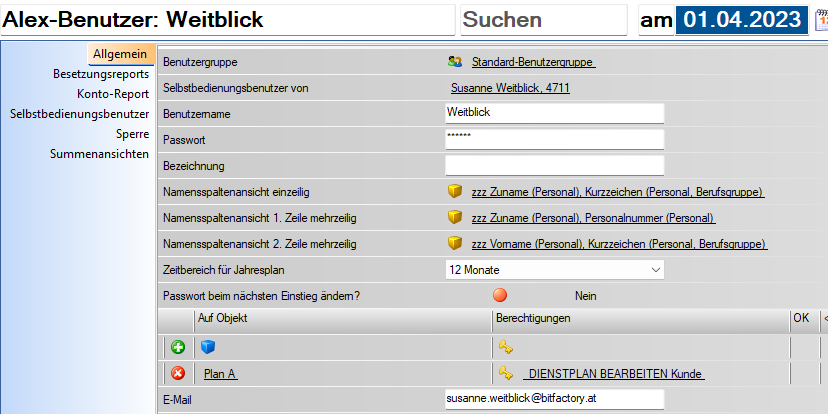Click the Benutzergruppe users icon
The height and width of the screenshot is (414, 828).
[x=455, y=62]
